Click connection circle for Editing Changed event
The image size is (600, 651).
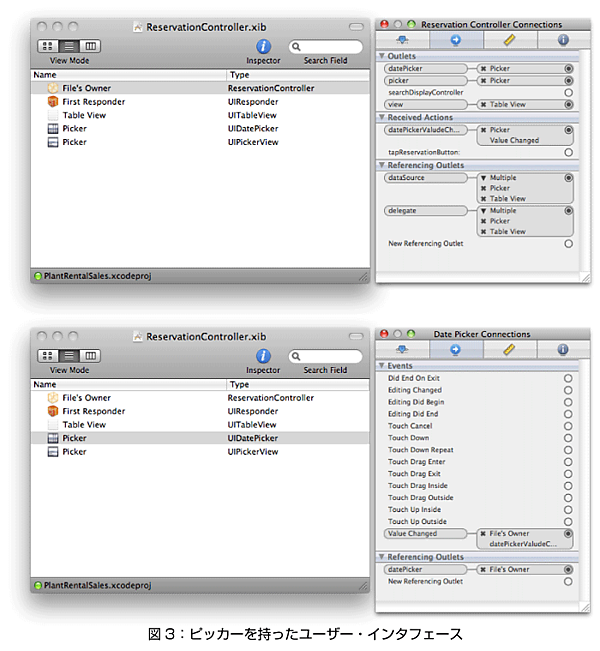point(568,390)
